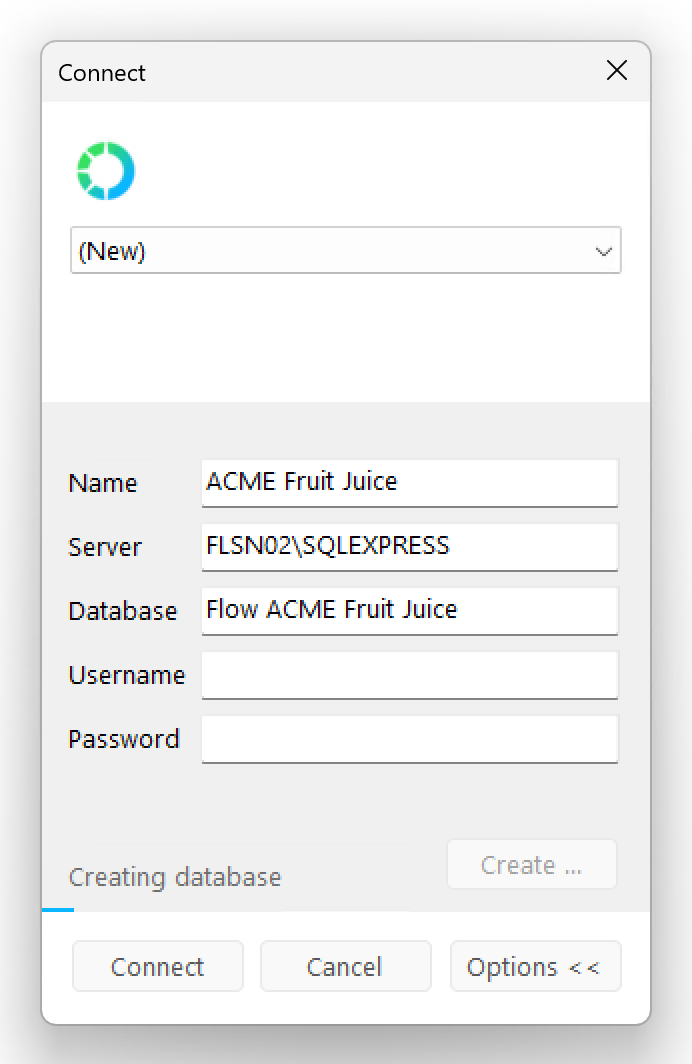Click the empty Username input field
The image size is (692, 1064).
(x=410, y=675)
